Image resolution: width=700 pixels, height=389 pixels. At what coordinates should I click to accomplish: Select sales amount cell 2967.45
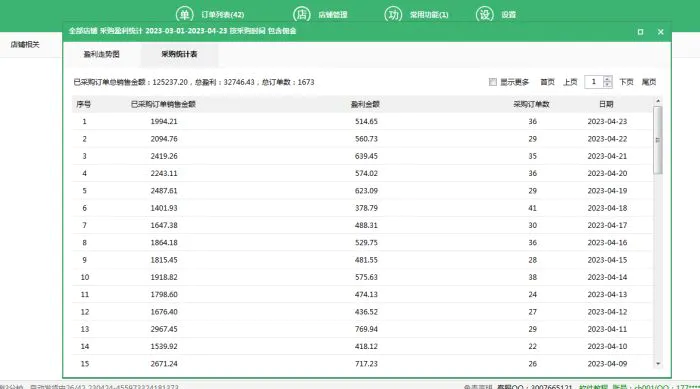pos(164,329)
